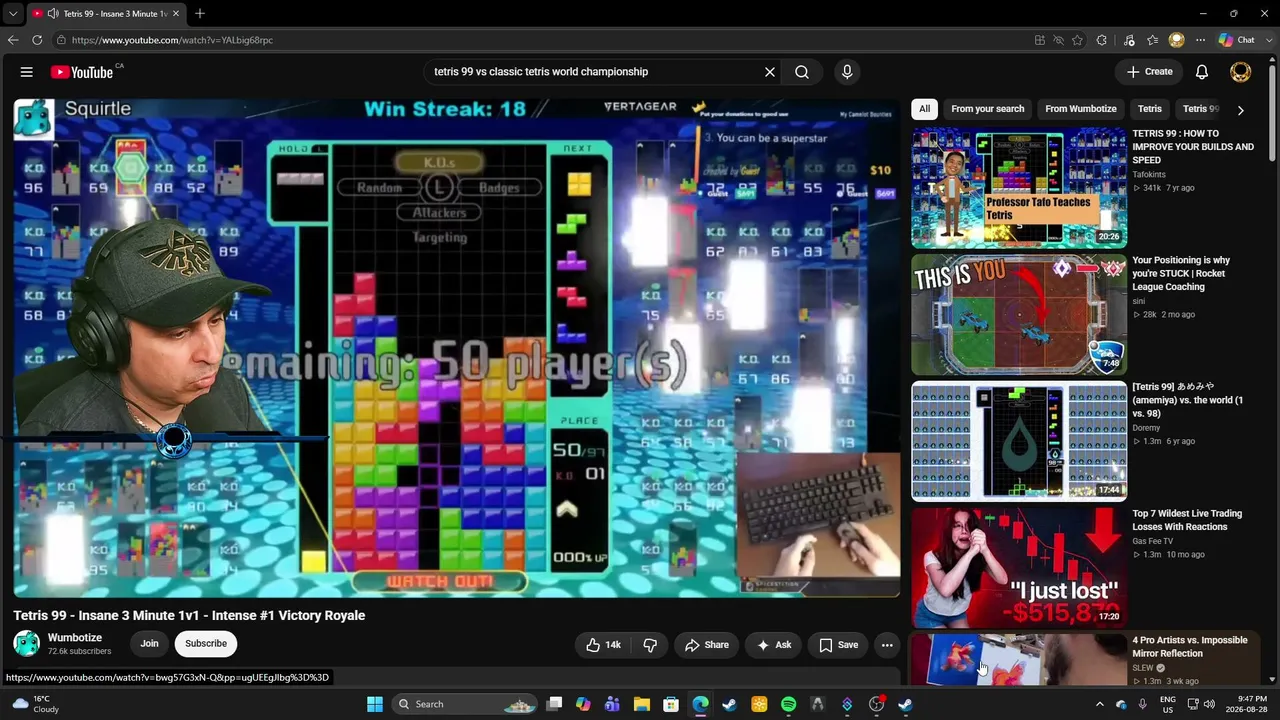
Task: Show more filter chips with the arrow
Action: click(1240, 110)
